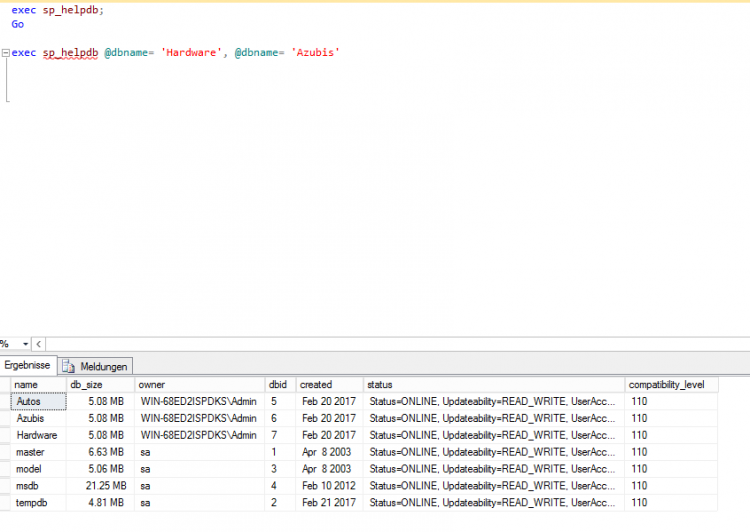Click the Go statement in the editor
Screen dimensions: 750x532
(18, 24)
